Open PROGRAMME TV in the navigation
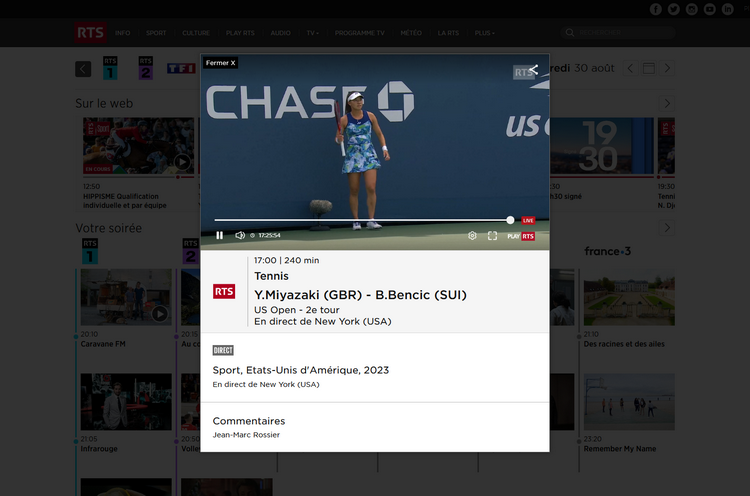The image size is (750, 496). coord(360,33)
